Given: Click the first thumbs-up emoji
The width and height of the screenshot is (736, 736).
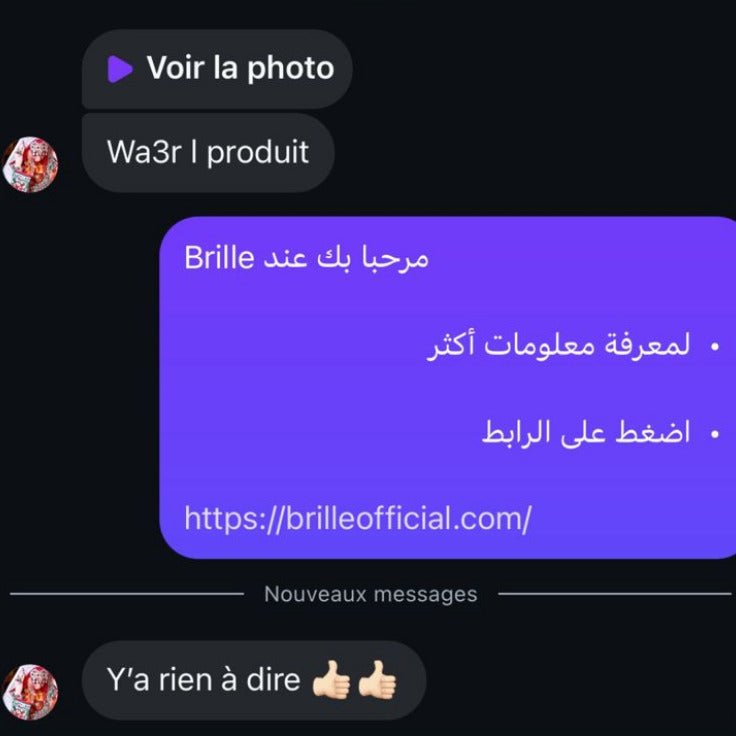Looking at the screenshot, I should tap(331, 680).
